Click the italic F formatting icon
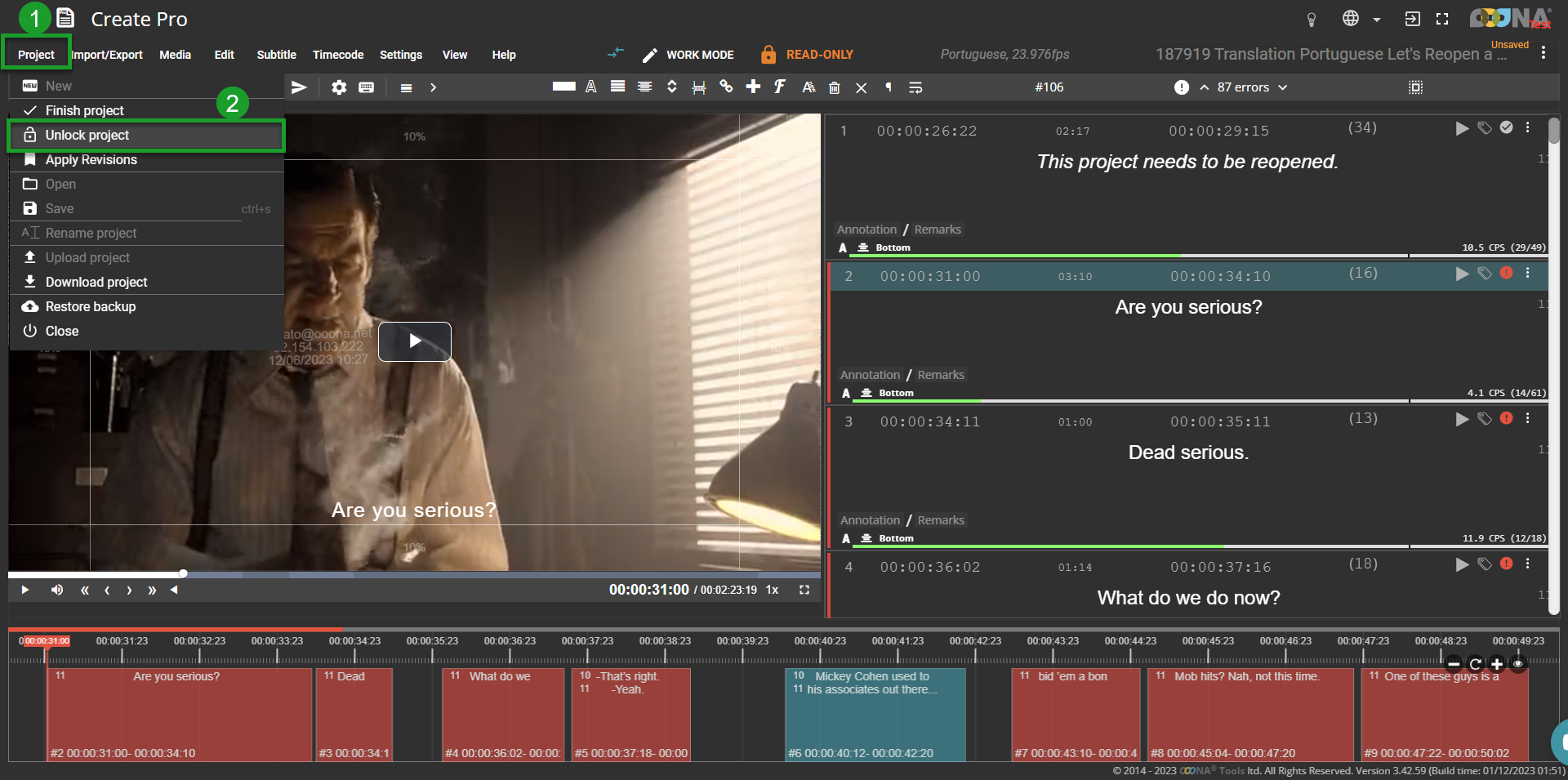Image resolution: width=1568 pixels, height=780 pixels. (780, 87)
